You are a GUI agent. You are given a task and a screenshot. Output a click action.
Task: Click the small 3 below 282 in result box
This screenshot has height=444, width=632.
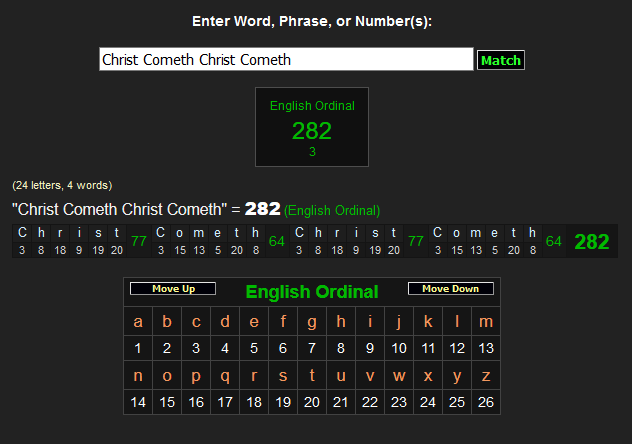(312, 152)
